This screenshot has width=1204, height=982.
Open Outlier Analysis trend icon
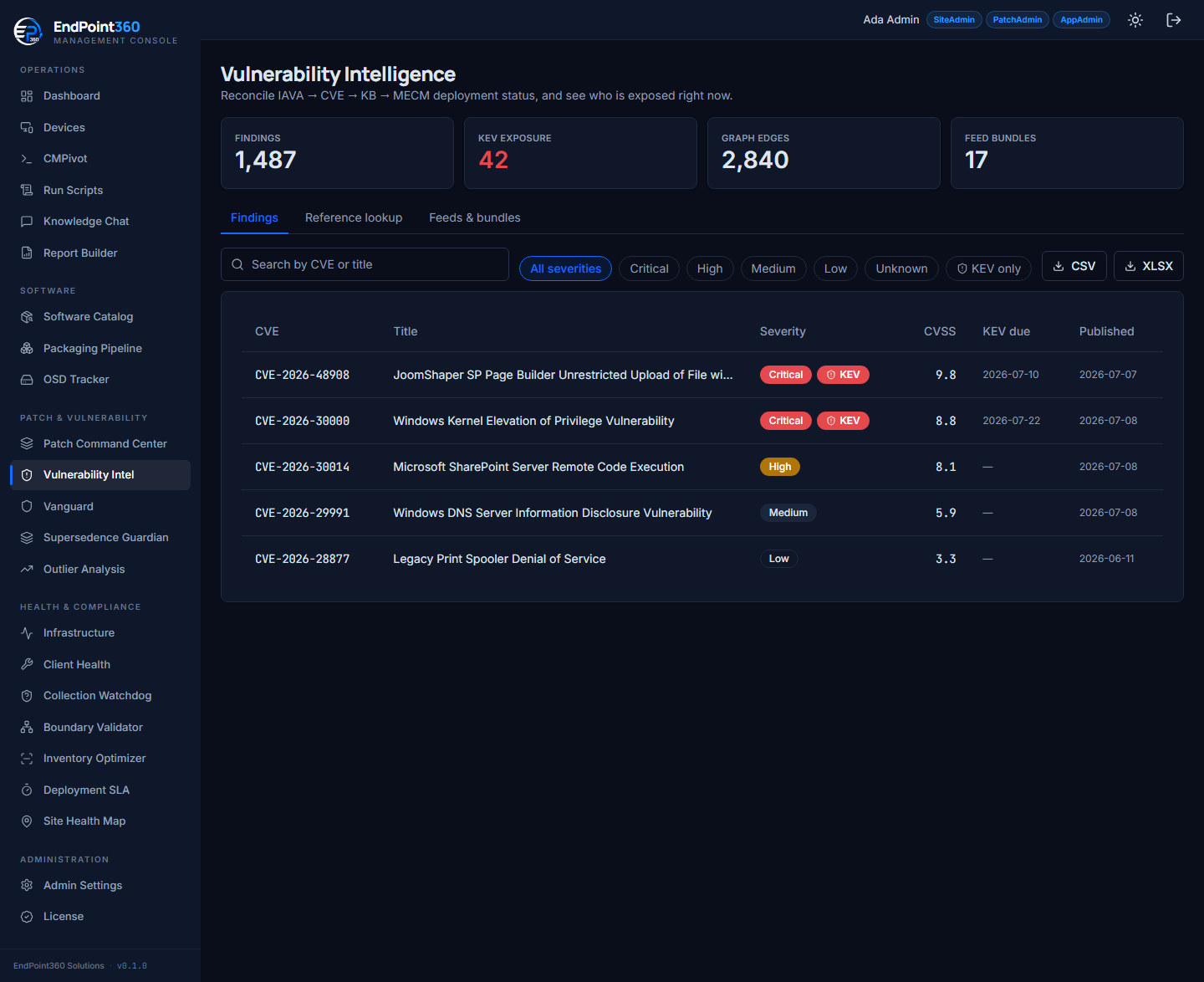point(27,570)
